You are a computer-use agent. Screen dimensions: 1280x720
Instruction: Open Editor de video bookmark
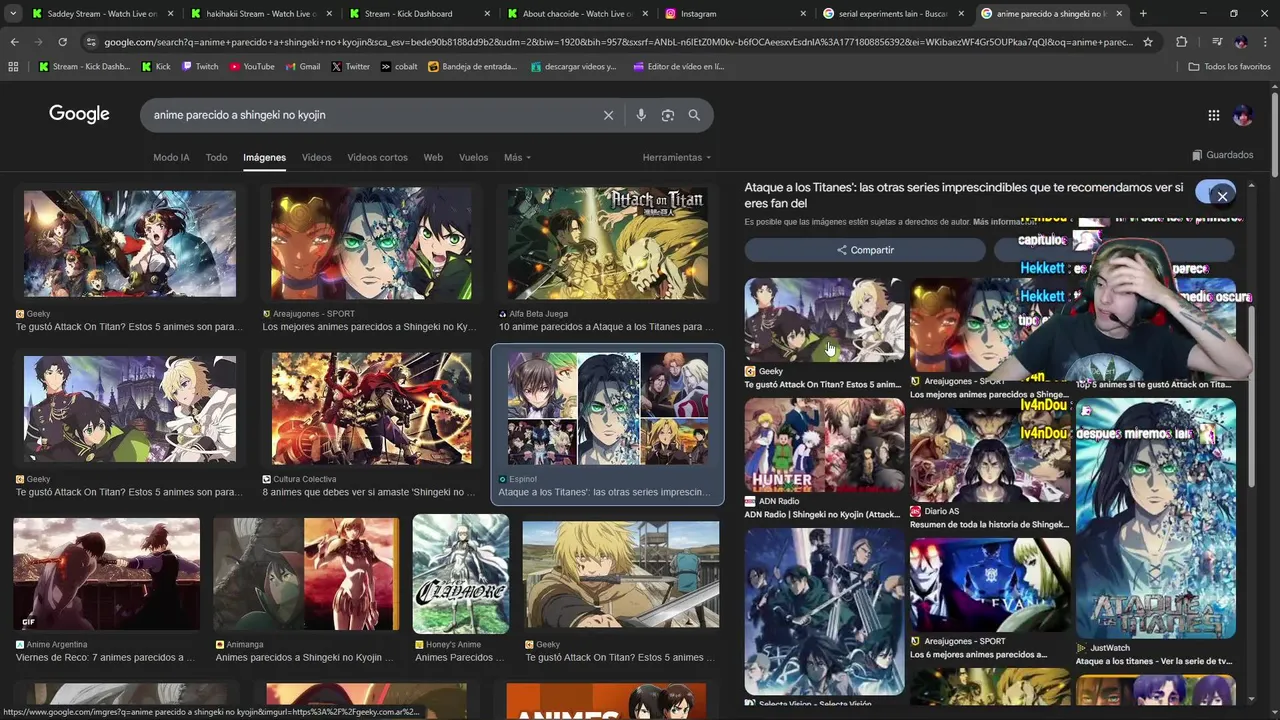(x=678, y=66)
